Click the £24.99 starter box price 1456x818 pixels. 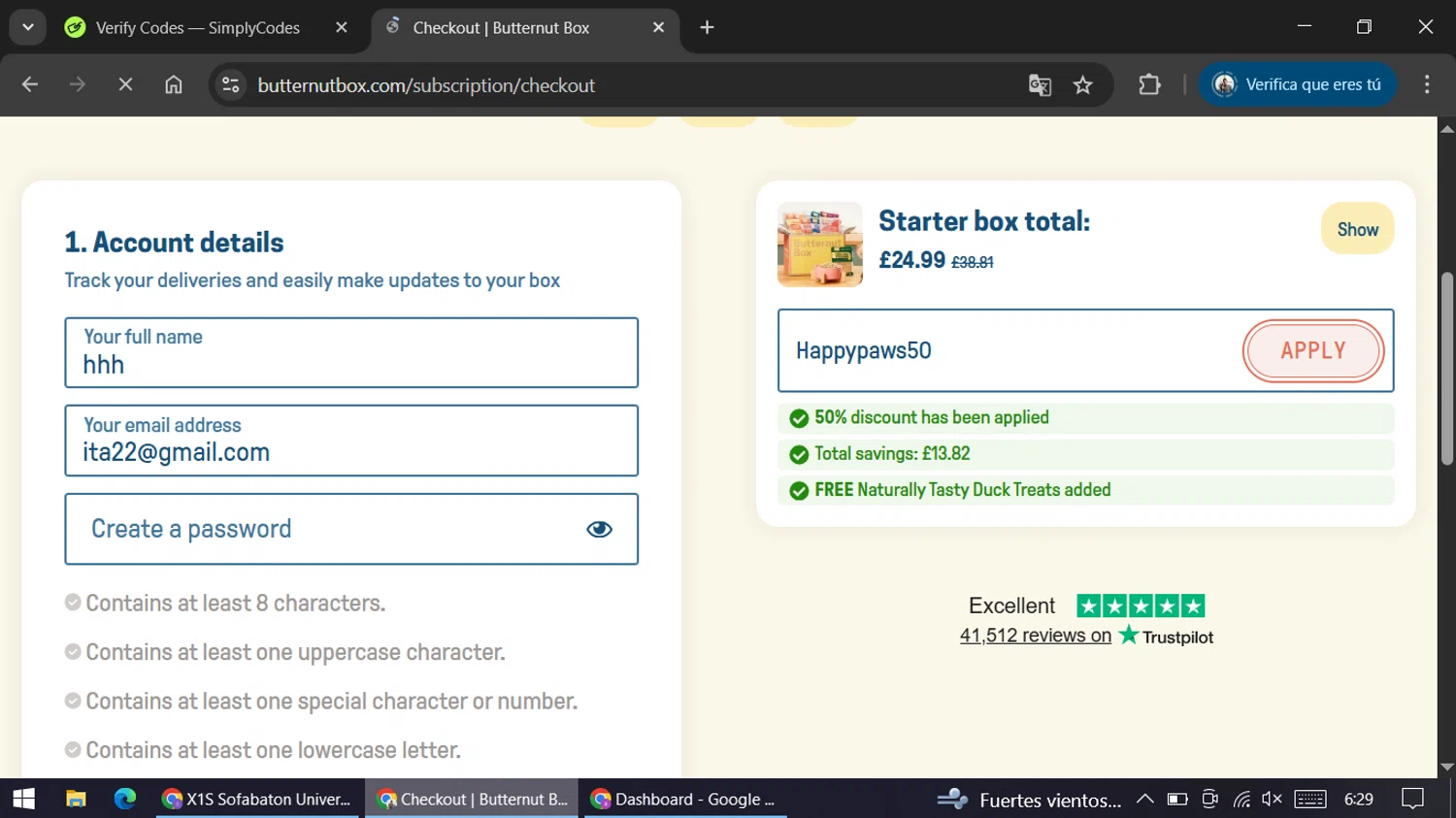click(911, 260)
